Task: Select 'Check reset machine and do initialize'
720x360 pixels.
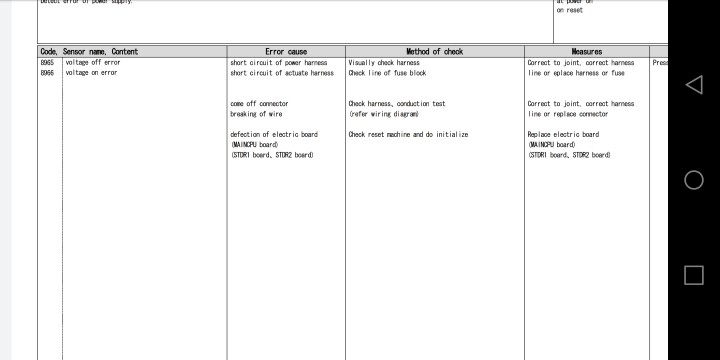Action: [408, 135]
